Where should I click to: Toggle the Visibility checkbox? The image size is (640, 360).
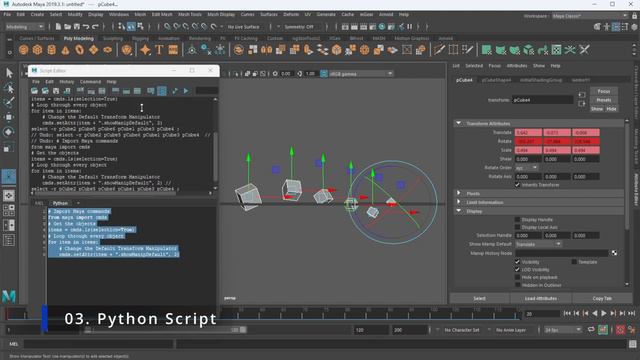coord(517,262)
